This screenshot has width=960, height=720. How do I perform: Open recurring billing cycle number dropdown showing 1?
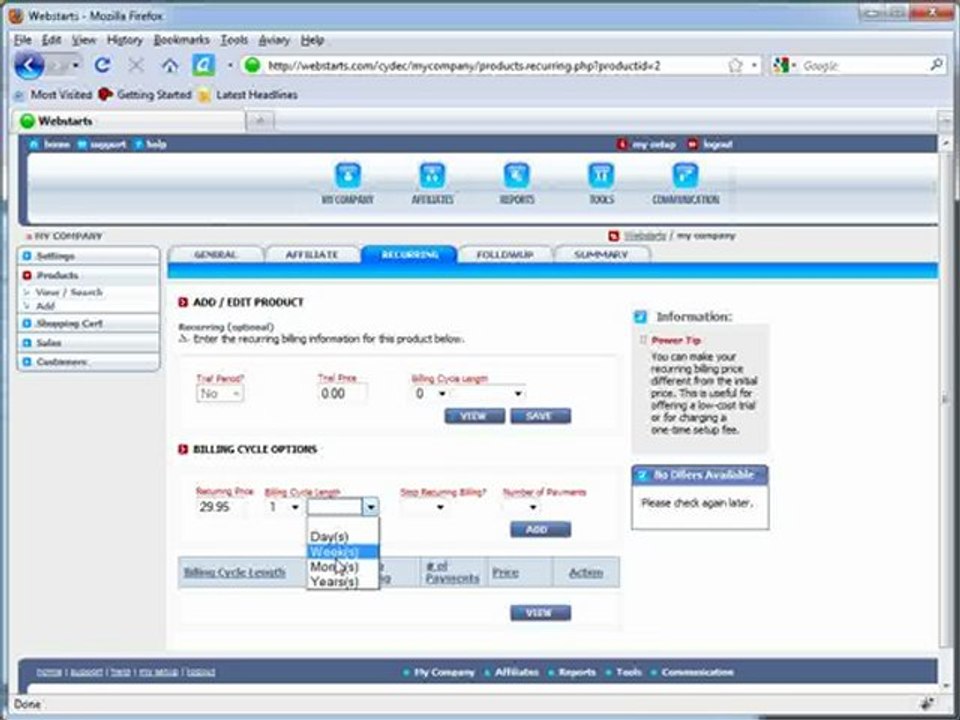[283, 507]
